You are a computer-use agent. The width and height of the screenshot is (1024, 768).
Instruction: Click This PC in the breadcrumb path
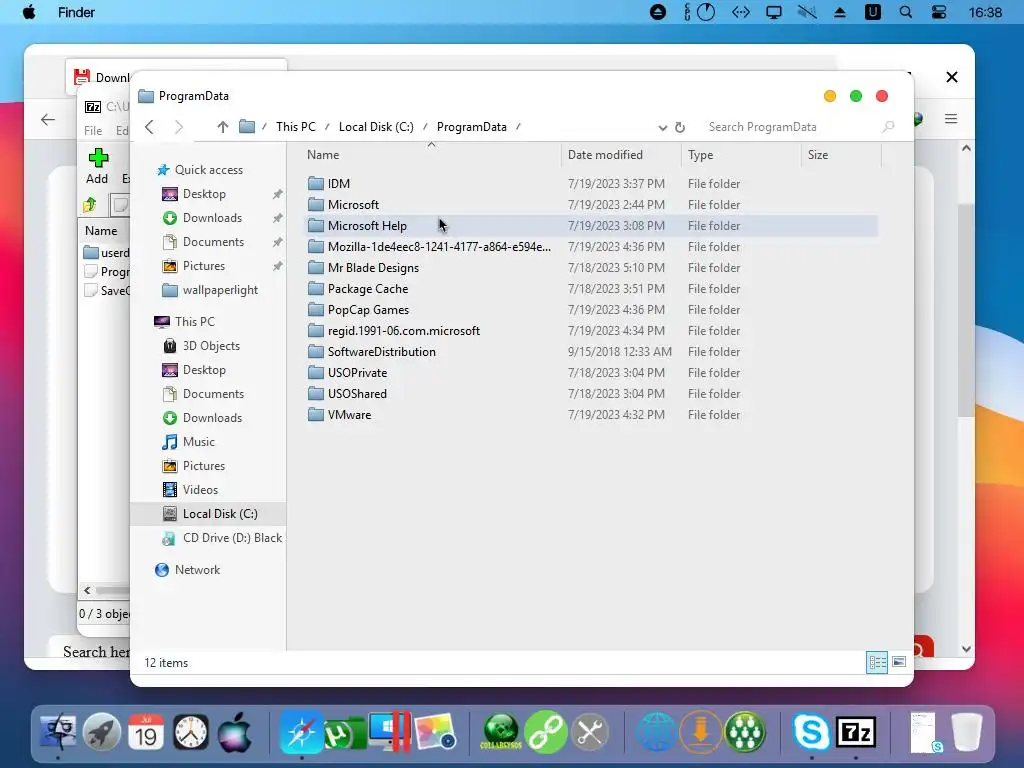pos(295,127)
